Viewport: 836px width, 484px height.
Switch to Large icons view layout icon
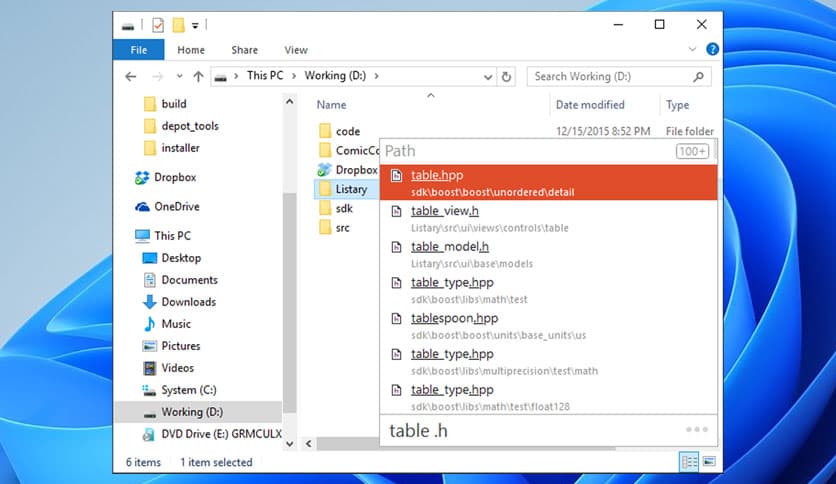point(709,462)
